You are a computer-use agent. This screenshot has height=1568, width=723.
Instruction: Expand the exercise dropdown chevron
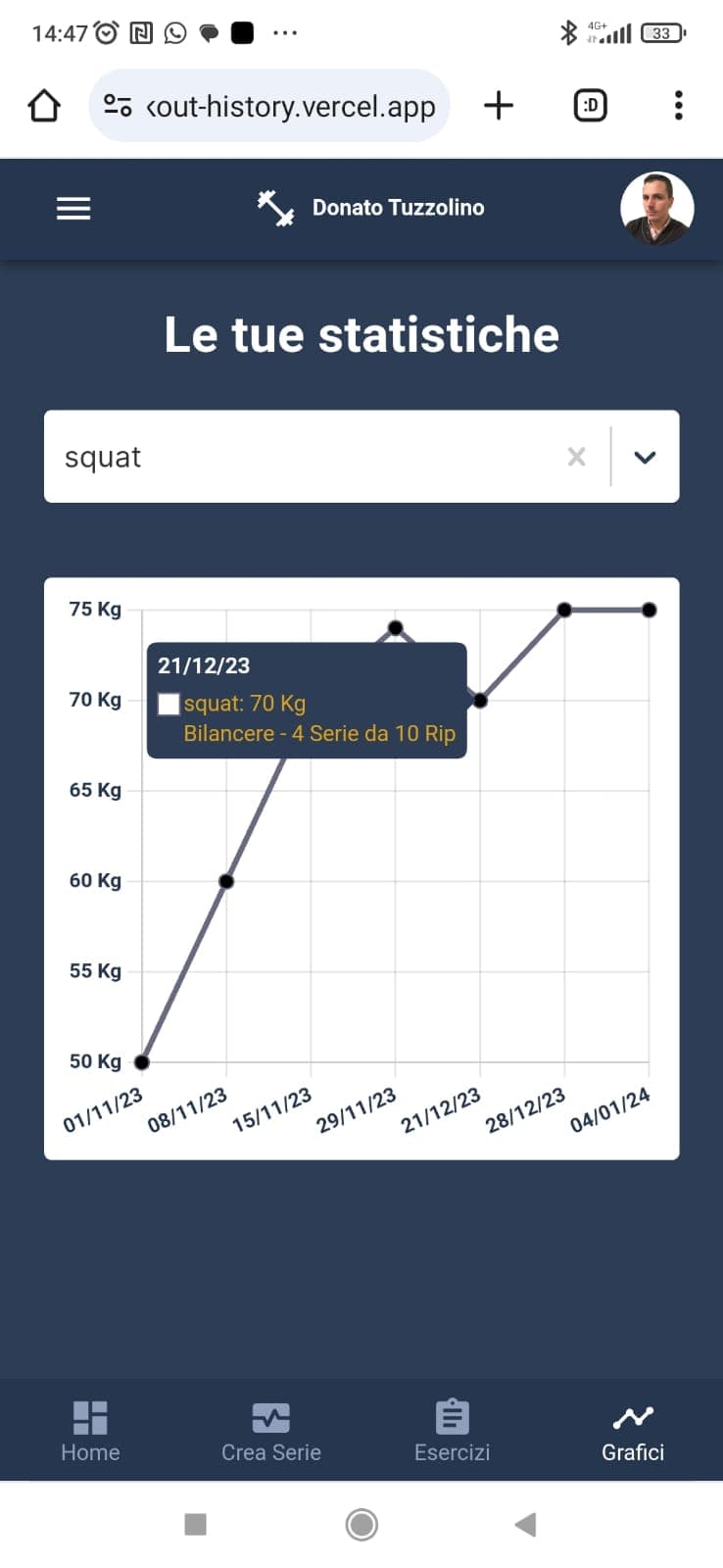[x=645, y=457]
